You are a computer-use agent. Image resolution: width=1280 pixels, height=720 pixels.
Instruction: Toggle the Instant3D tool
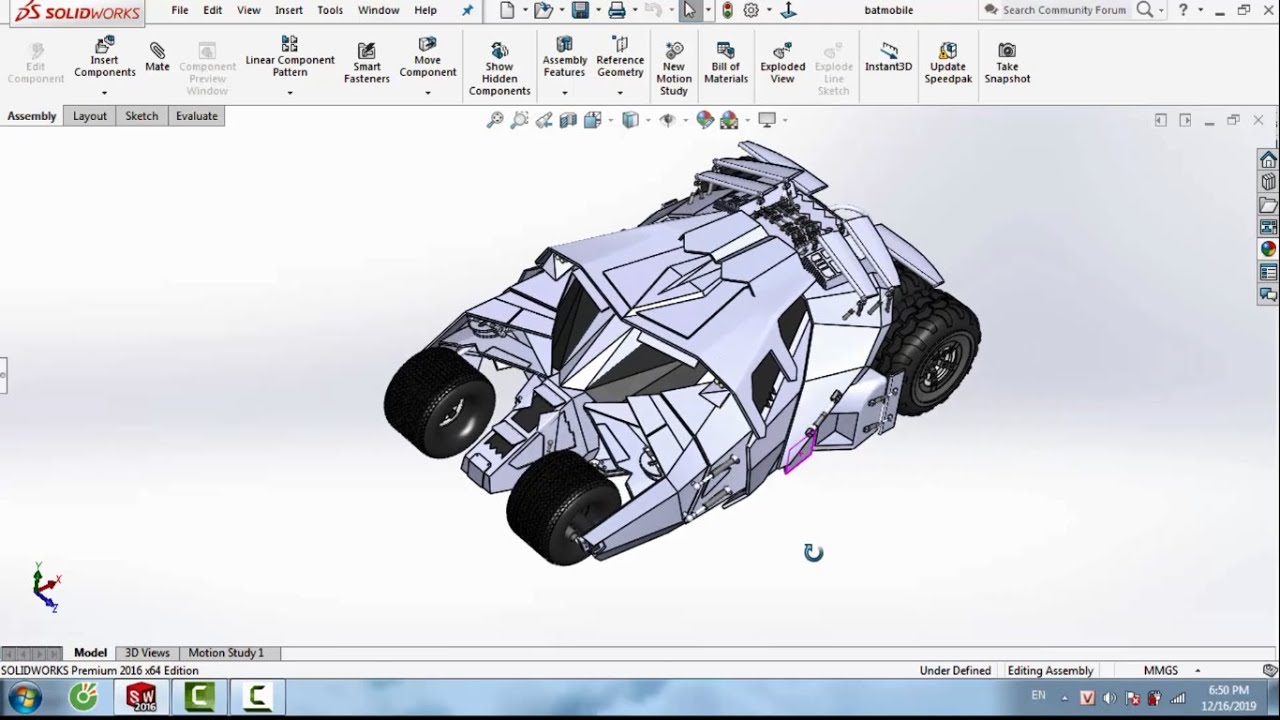pos(889,58)
